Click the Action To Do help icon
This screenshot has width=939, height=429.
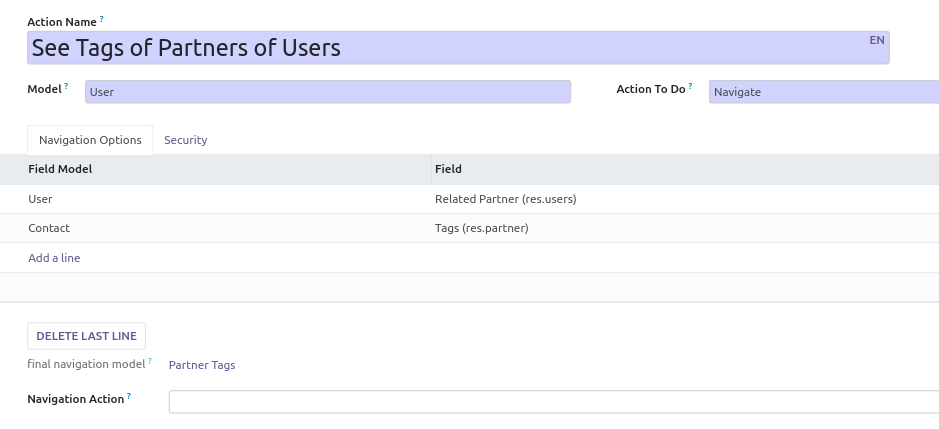[691, 87]
